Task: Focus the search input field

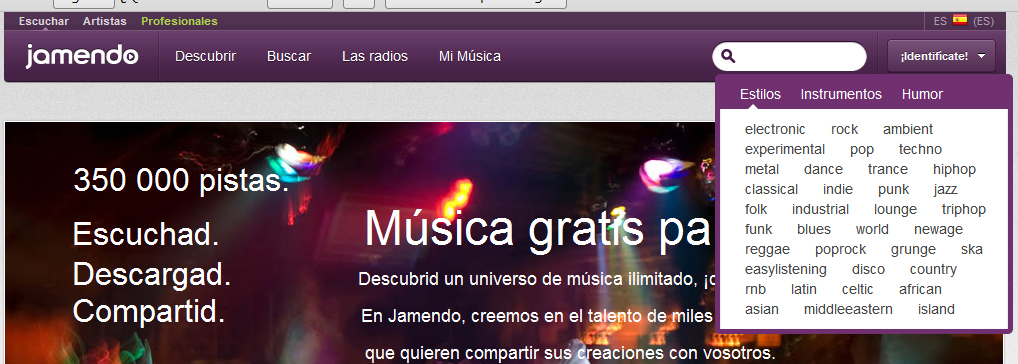Action: 789,56
